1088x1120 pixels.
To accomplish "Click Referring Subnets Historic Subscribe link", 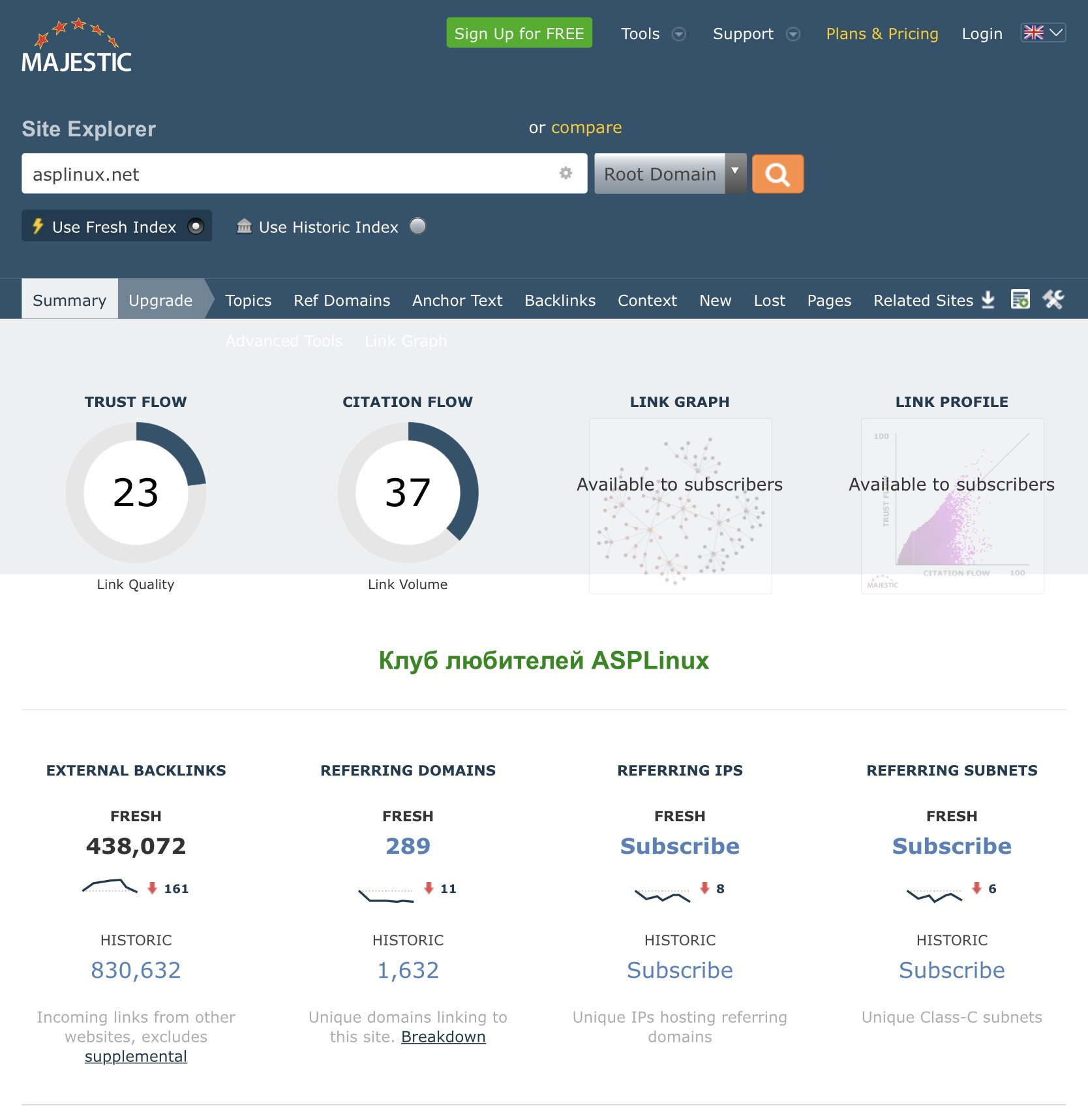I will (x=952, y=970).
